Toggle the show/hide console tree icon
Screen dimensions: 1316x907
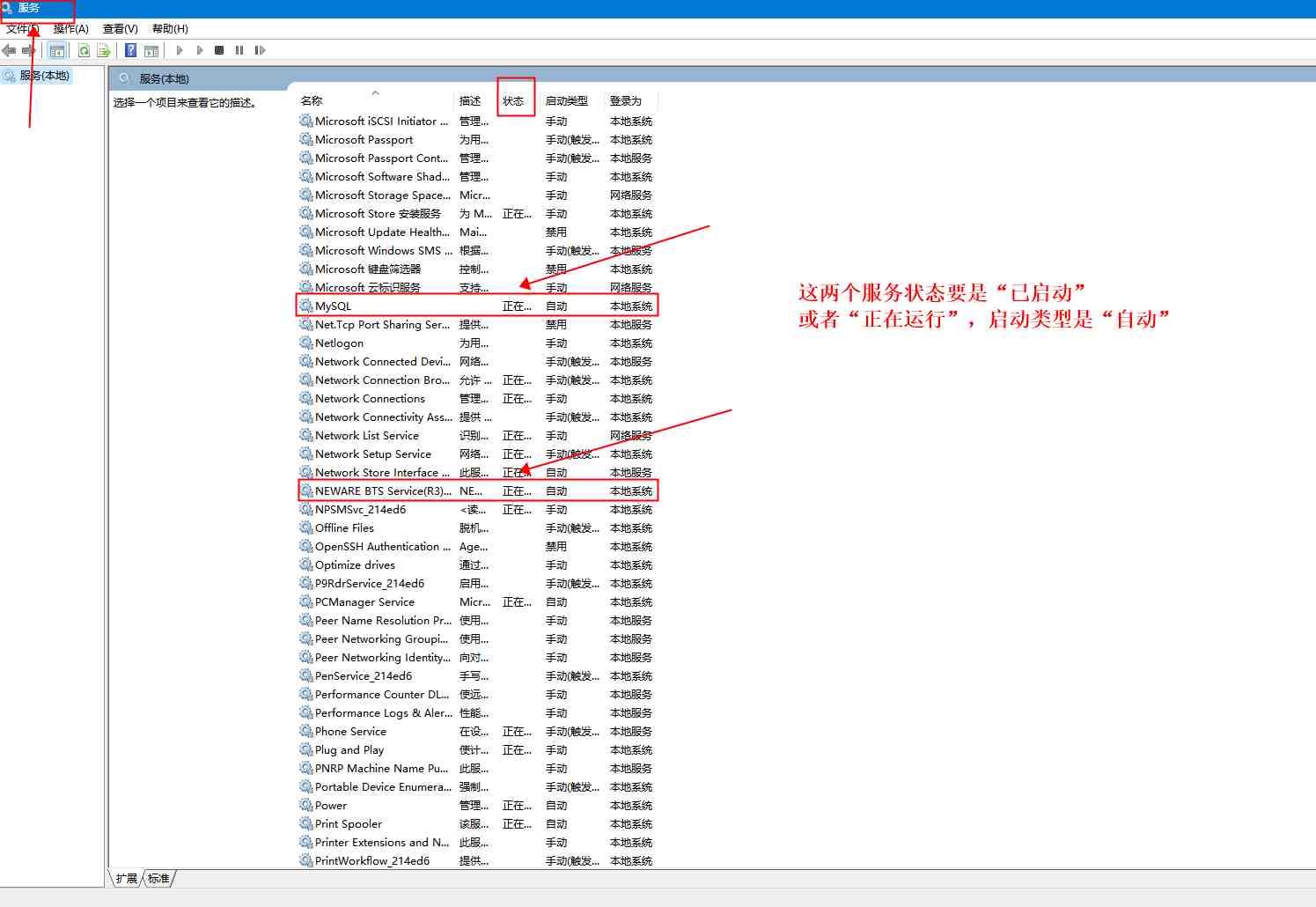pos(57,50)
